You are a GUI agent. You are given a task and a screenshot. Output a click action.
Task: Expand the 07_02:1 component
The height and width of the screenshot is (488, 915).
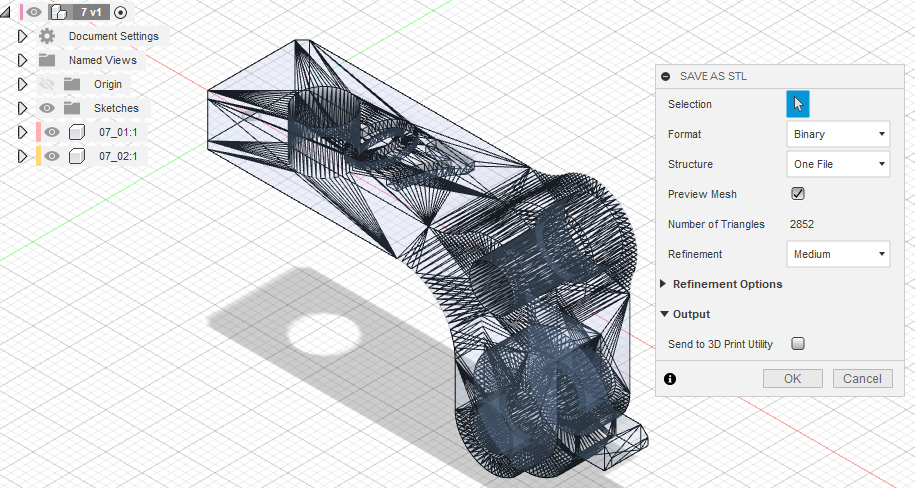22,156
